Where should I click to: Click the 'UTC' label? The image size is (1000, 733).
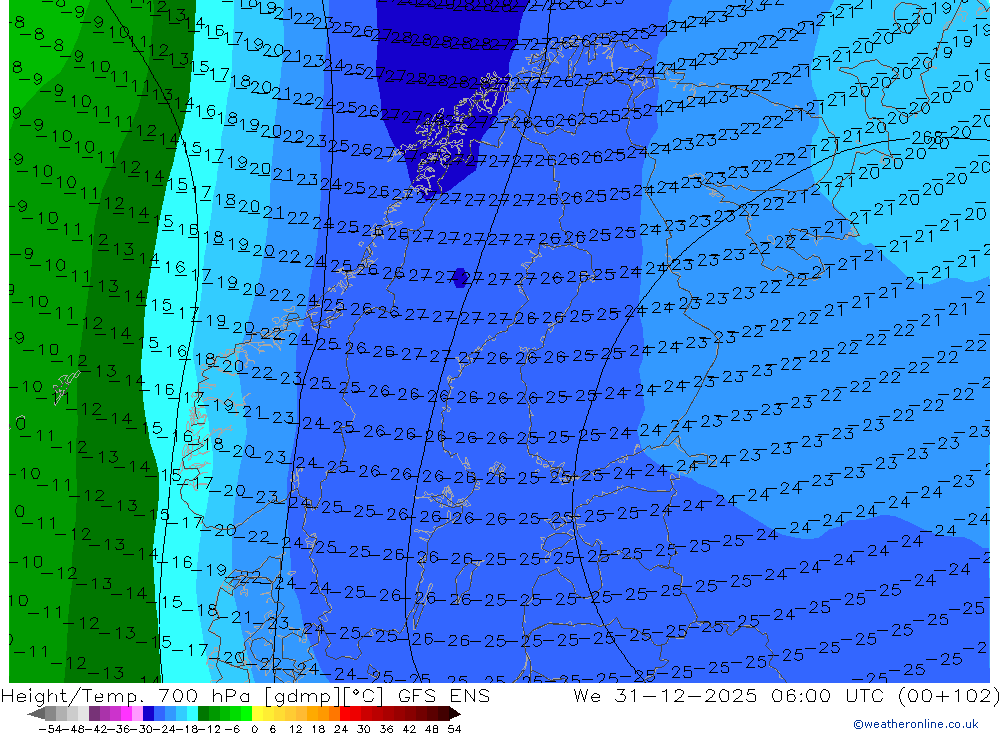pos(866,695)
